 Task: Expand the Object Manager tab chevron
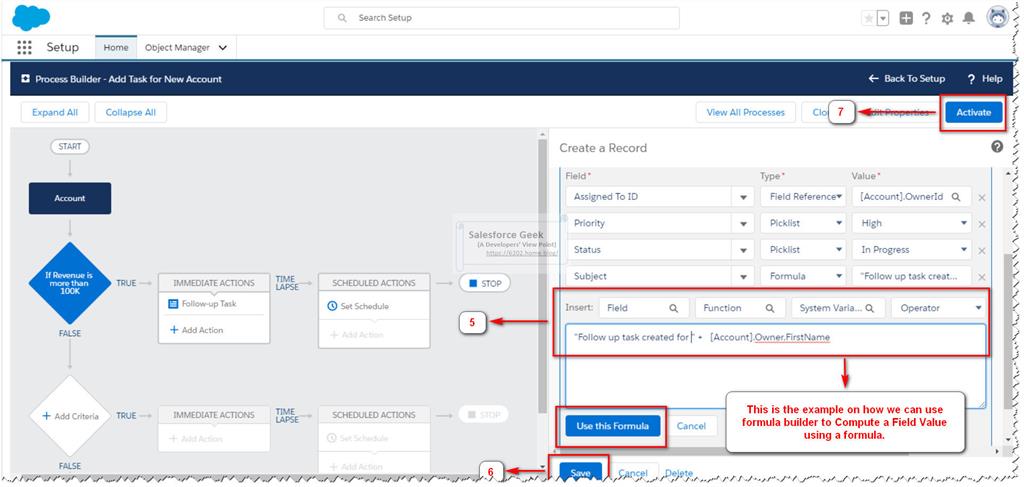223,48
